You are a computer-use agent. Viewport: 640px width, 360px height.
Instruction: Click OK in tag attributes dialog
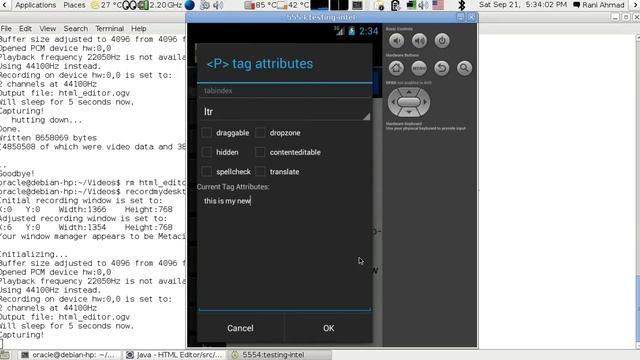click(329, 328)
